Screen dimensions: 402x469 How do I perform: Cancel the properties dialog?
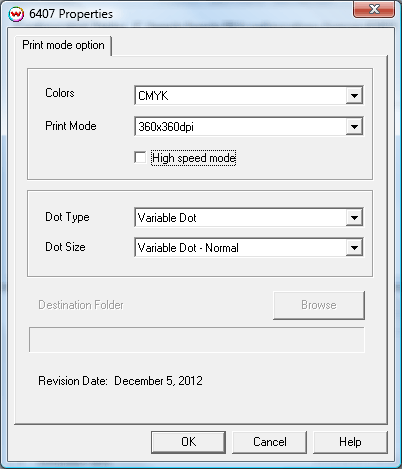tap(269, 442)
